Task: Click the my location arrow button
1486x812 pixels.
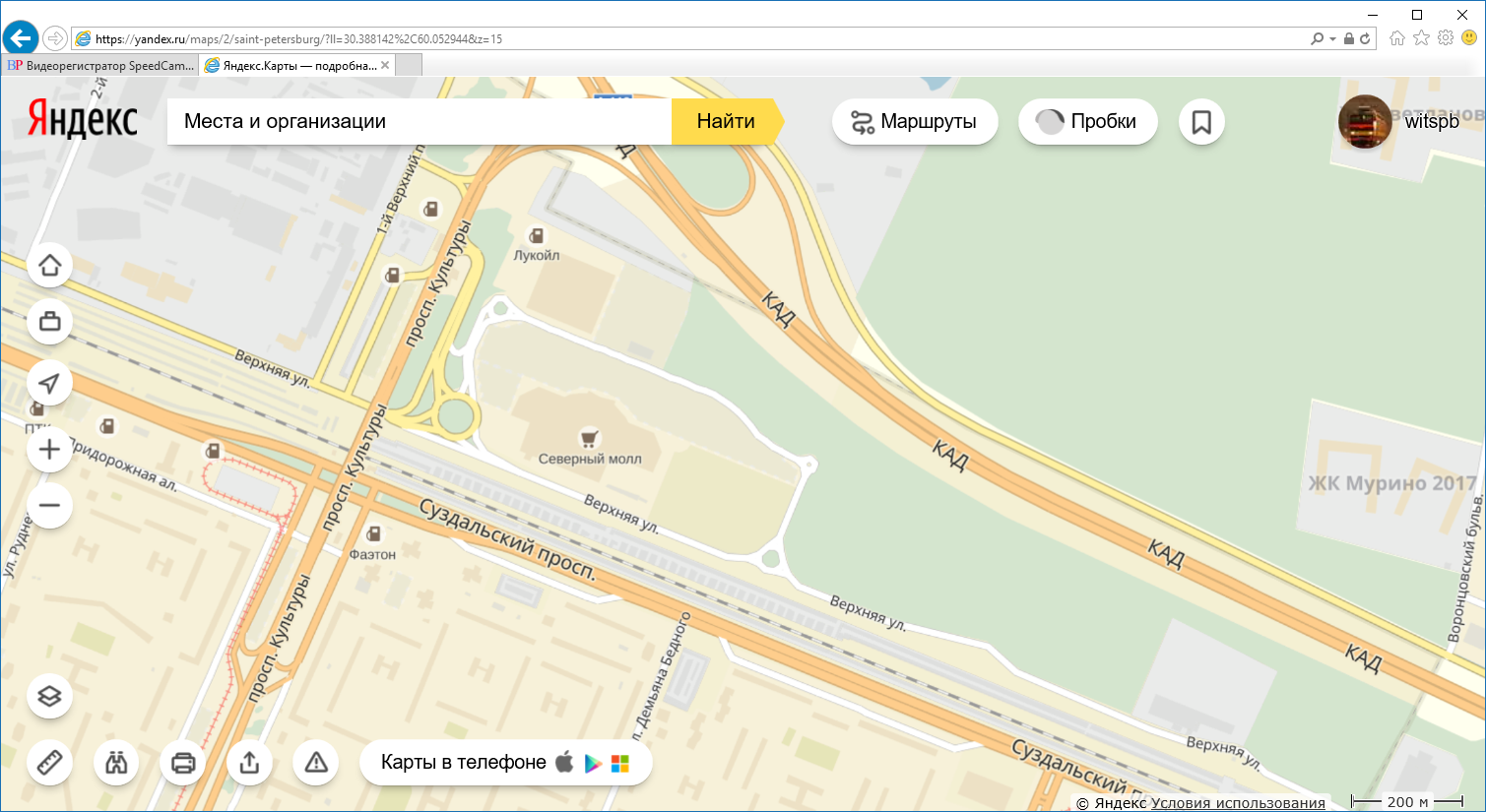Action: click(x=49, y=384)
